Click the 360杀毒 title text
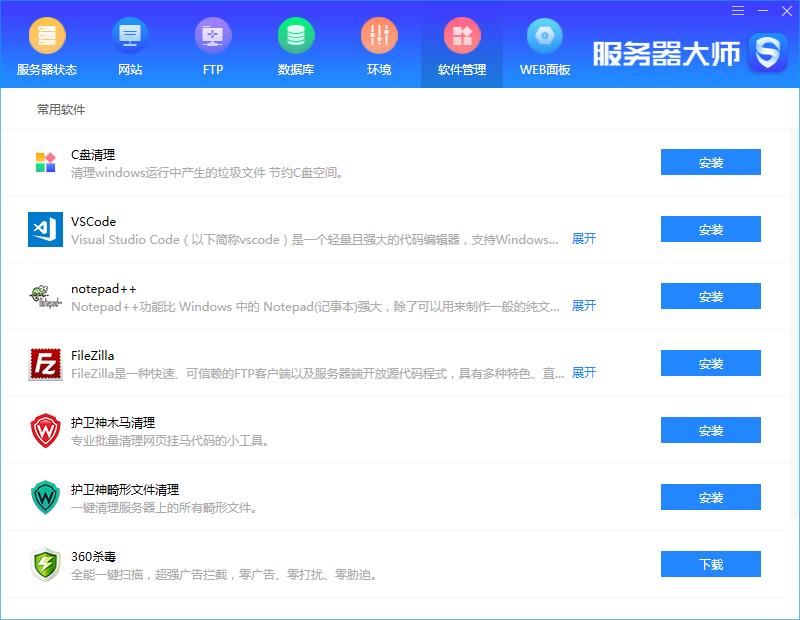800x620 pixels. pos(93,556)
